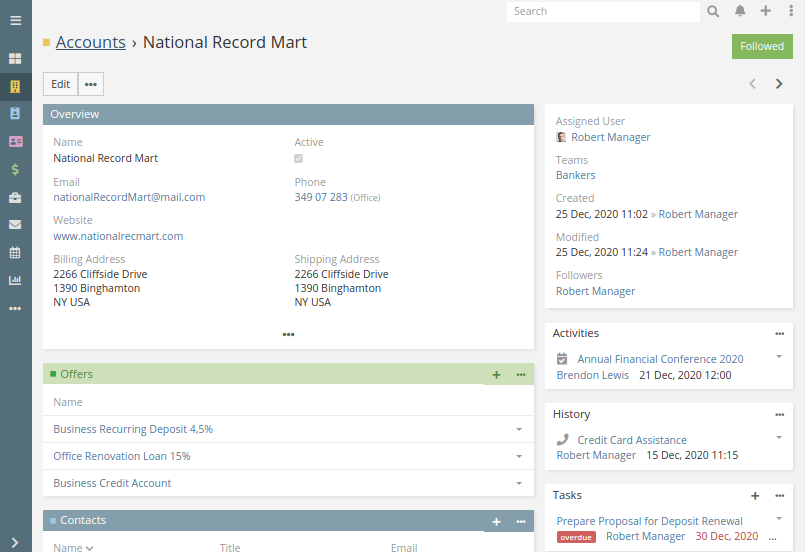Open nationalRecordMart@mail.com email link
This screenshot has width=805, height=552.
tap(129, 197)
